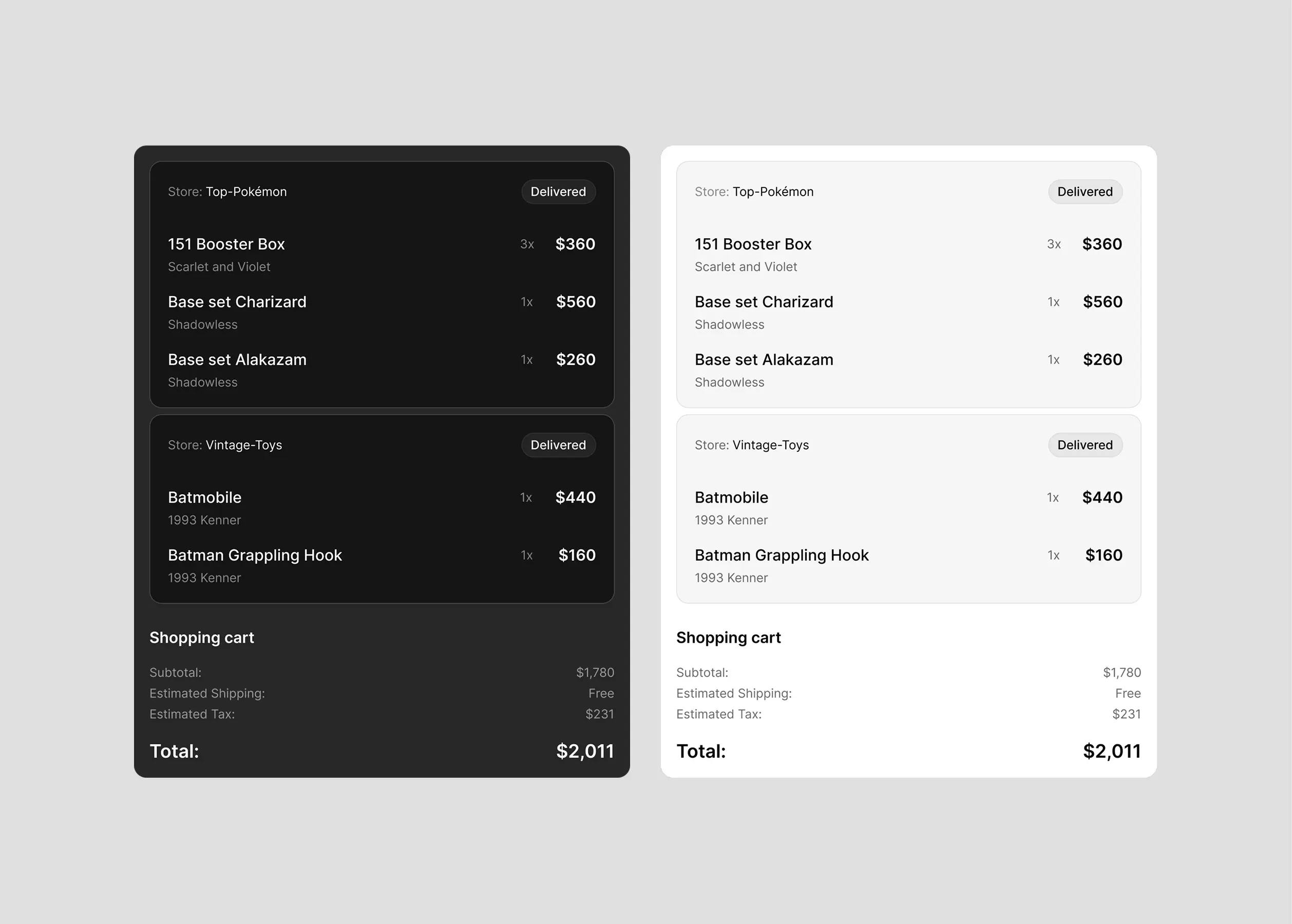Click the Subtotal amount $1,780 in light theme

tap(1122, 672)
